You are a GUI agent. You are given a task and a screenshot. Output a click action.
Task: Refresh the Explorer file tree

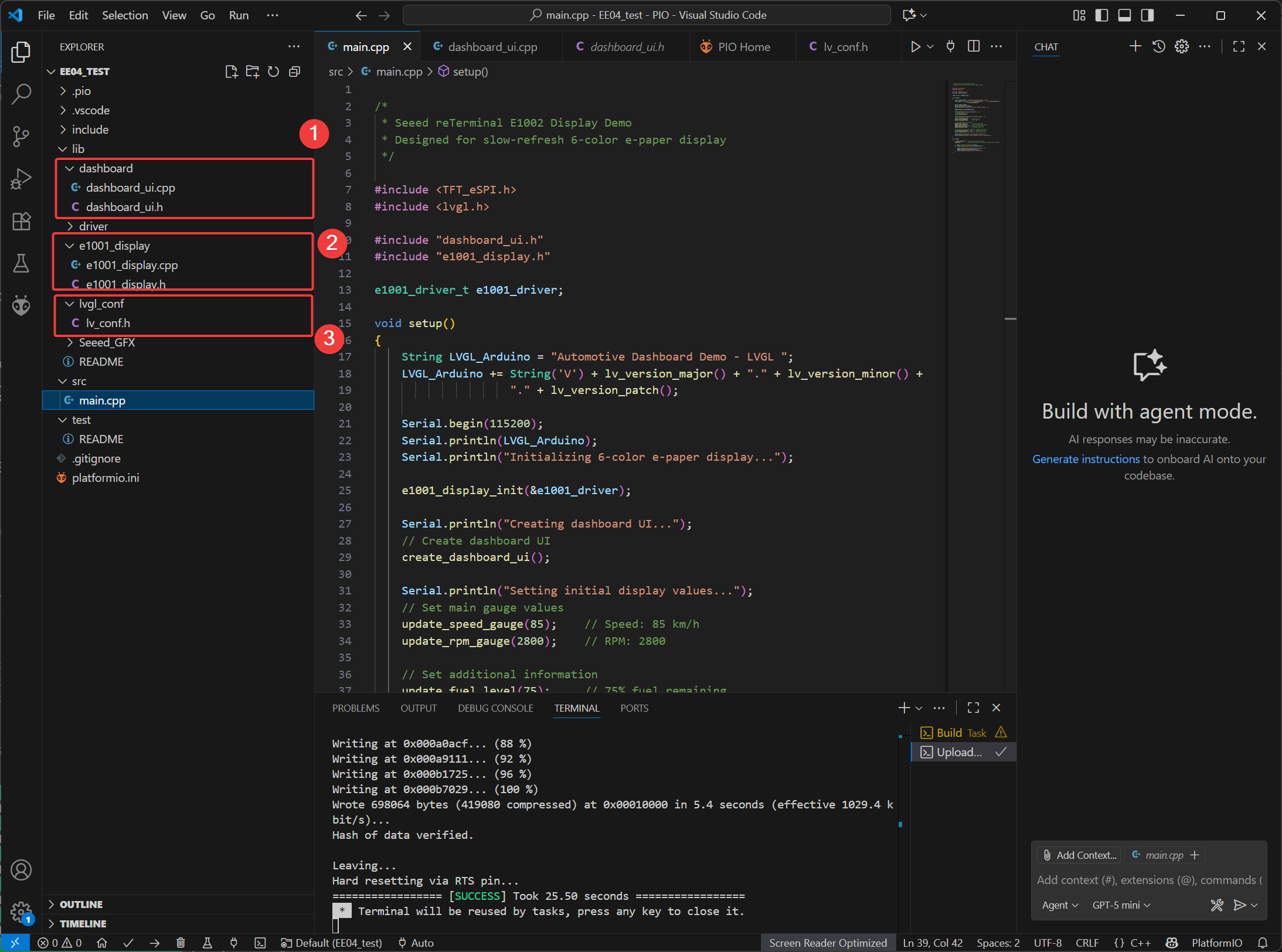(x=273, y=72)
